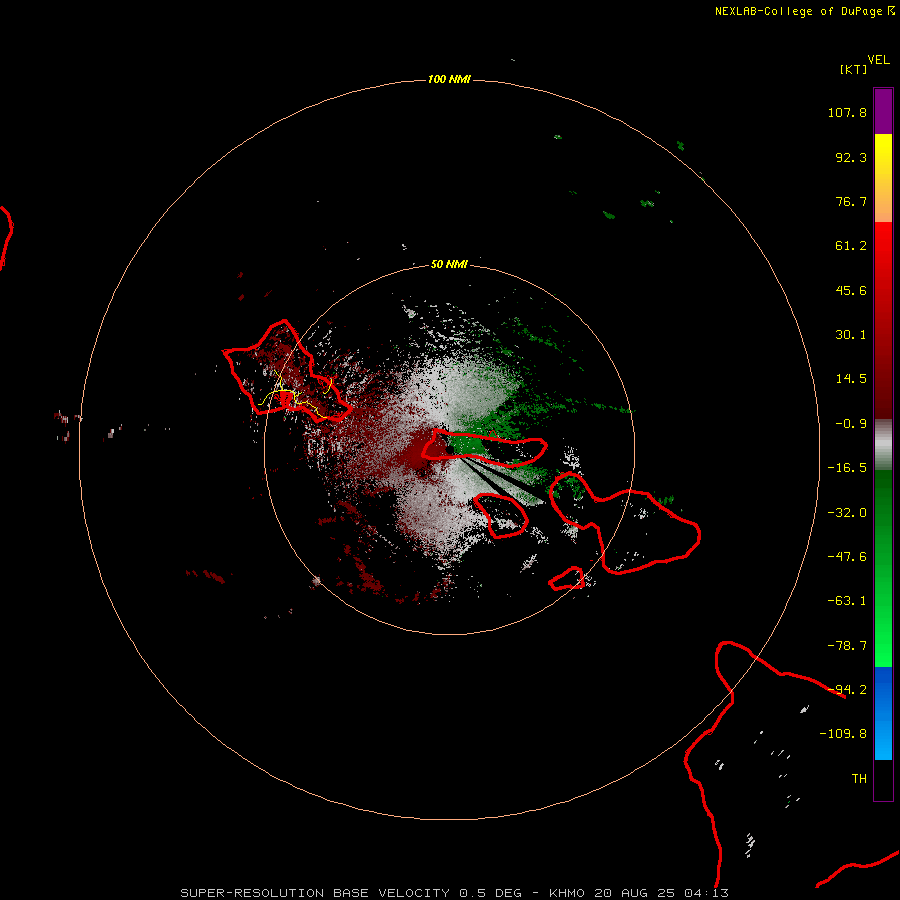Click the 76.7 legend value
The width and height of the screenshot is (900, 900).
click(x=851, y=201)
